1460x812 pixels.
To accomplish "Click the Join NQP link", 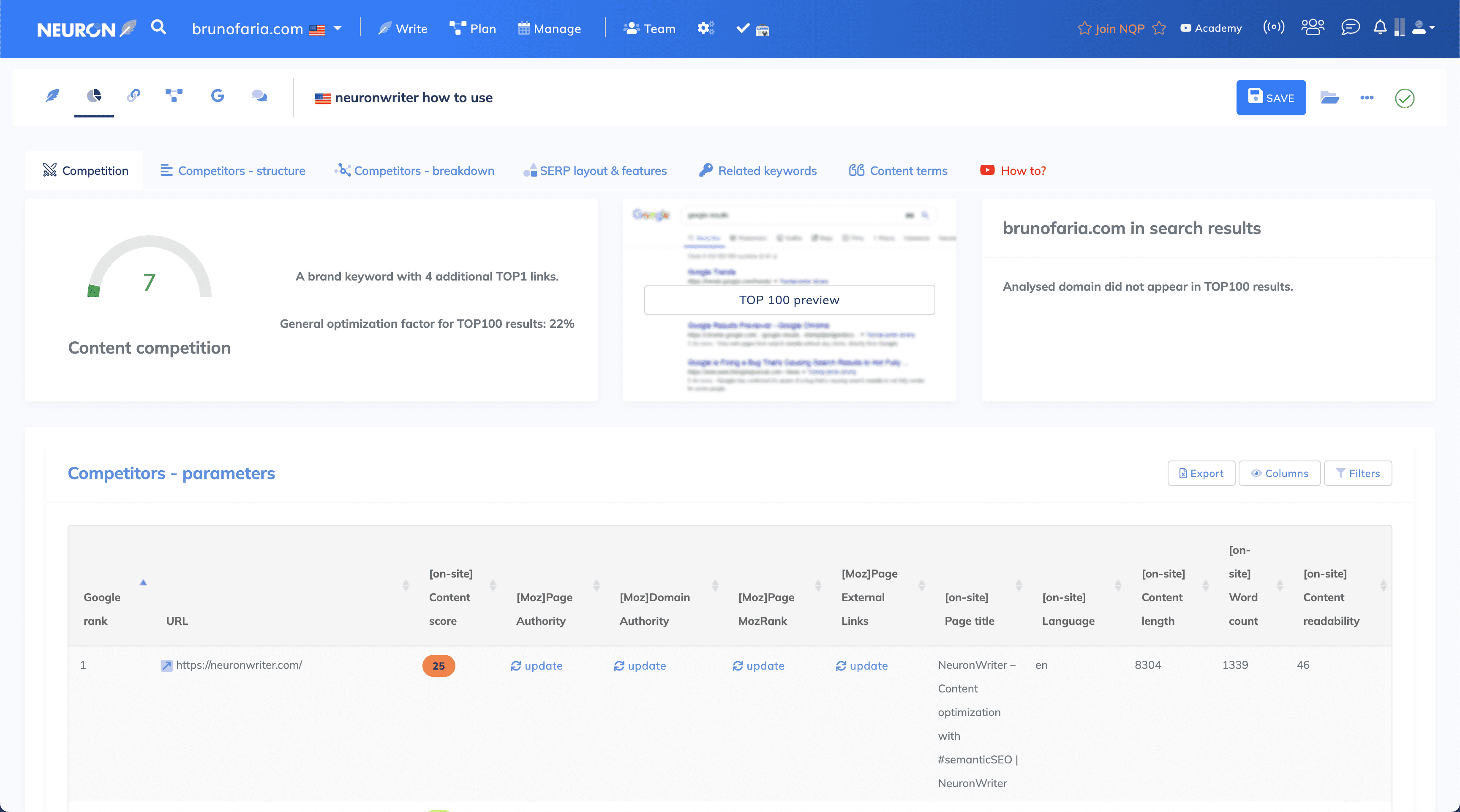I will pyautogui.click(x=1121, y=28).
